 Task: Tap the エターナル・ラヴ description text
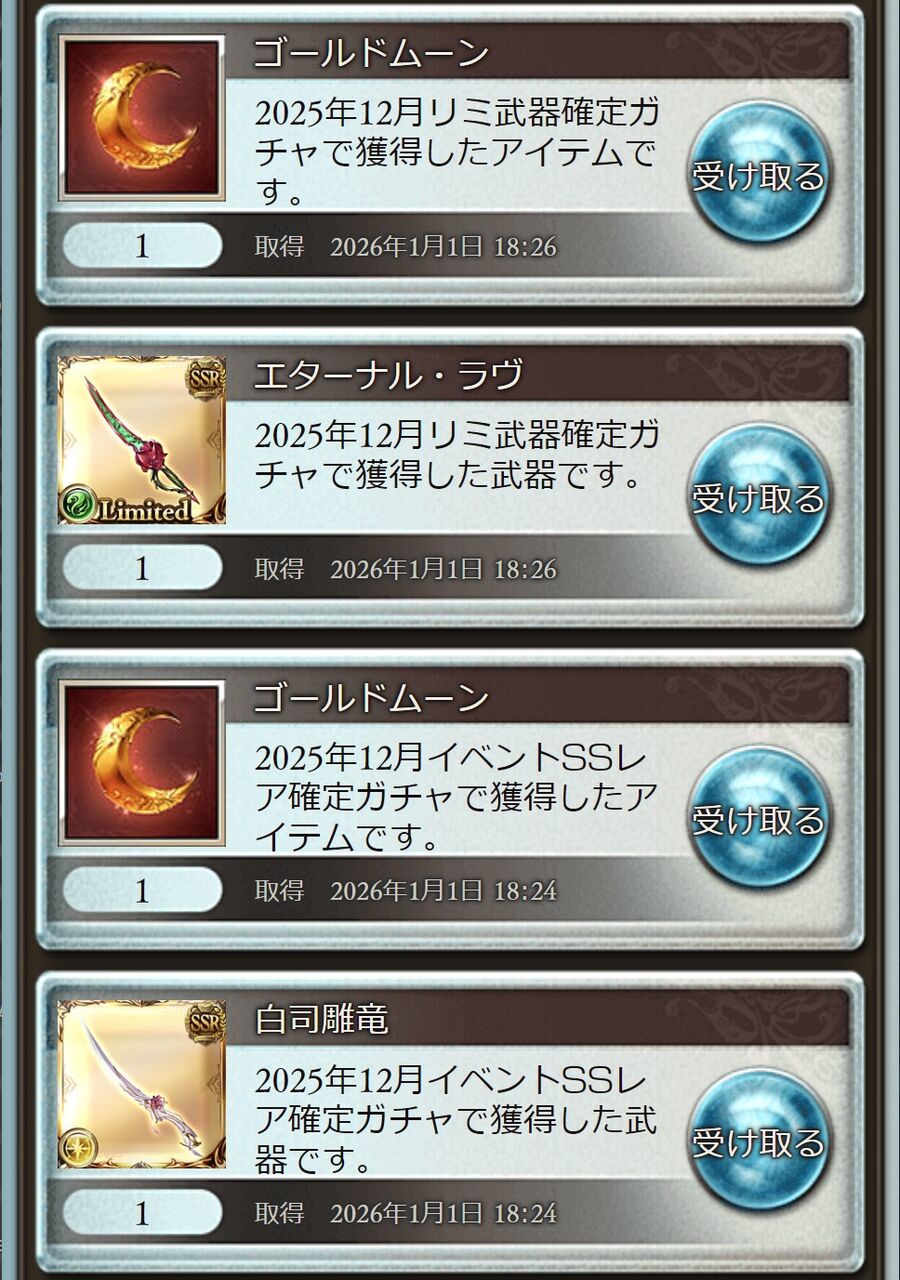pos(456,455)
